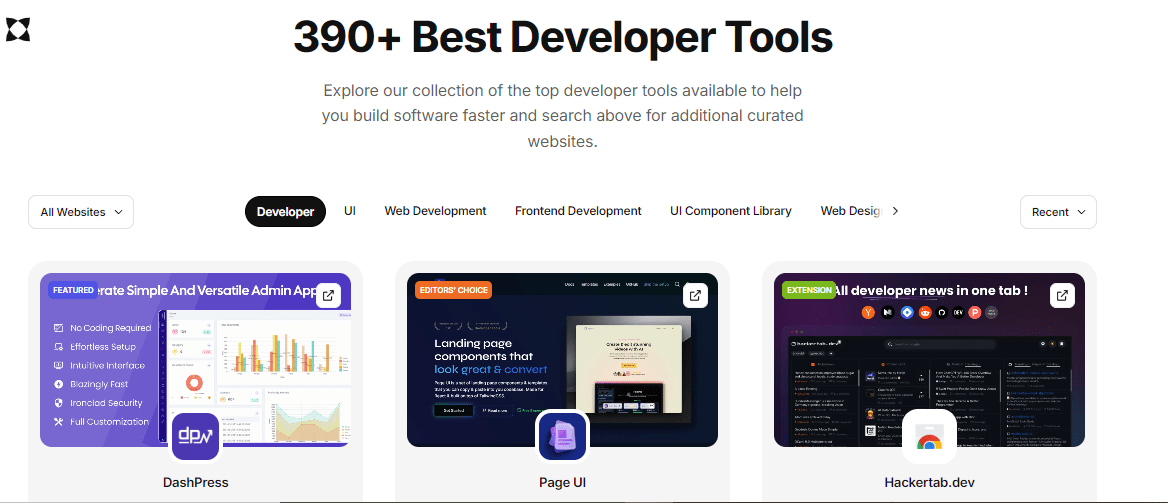Click the Hackertab.dev Chrome store icon
The width and height of the screenshot is (1168, 503).
tap(929, 437)
